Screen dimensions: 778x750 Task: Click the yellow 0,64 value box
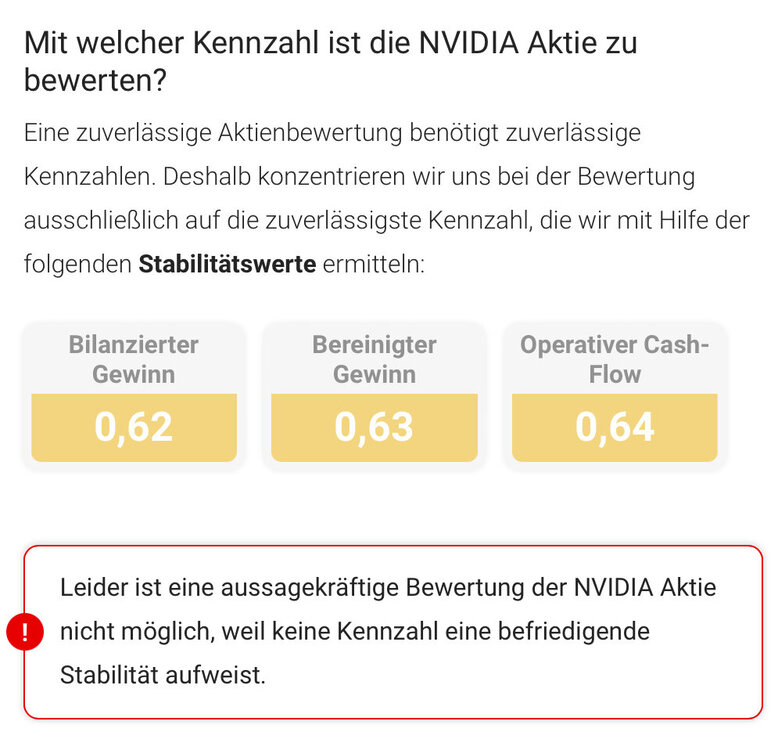tap(614, 427)
